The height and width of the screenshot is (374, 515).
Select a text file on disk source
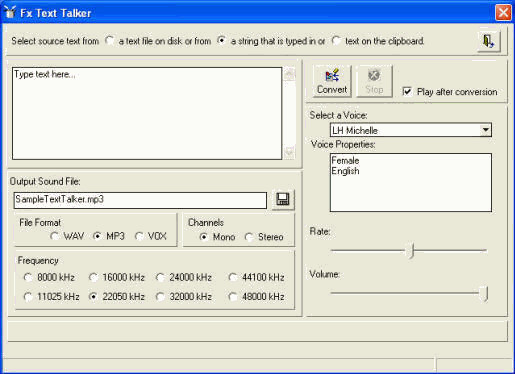click(109, 41)
